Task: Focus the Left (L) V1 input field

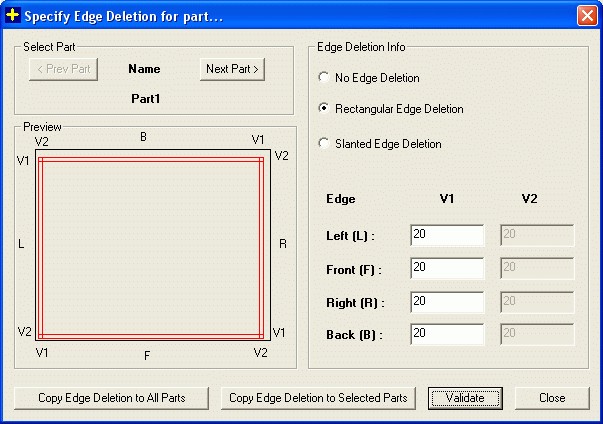Action: (x=447, y=235)
